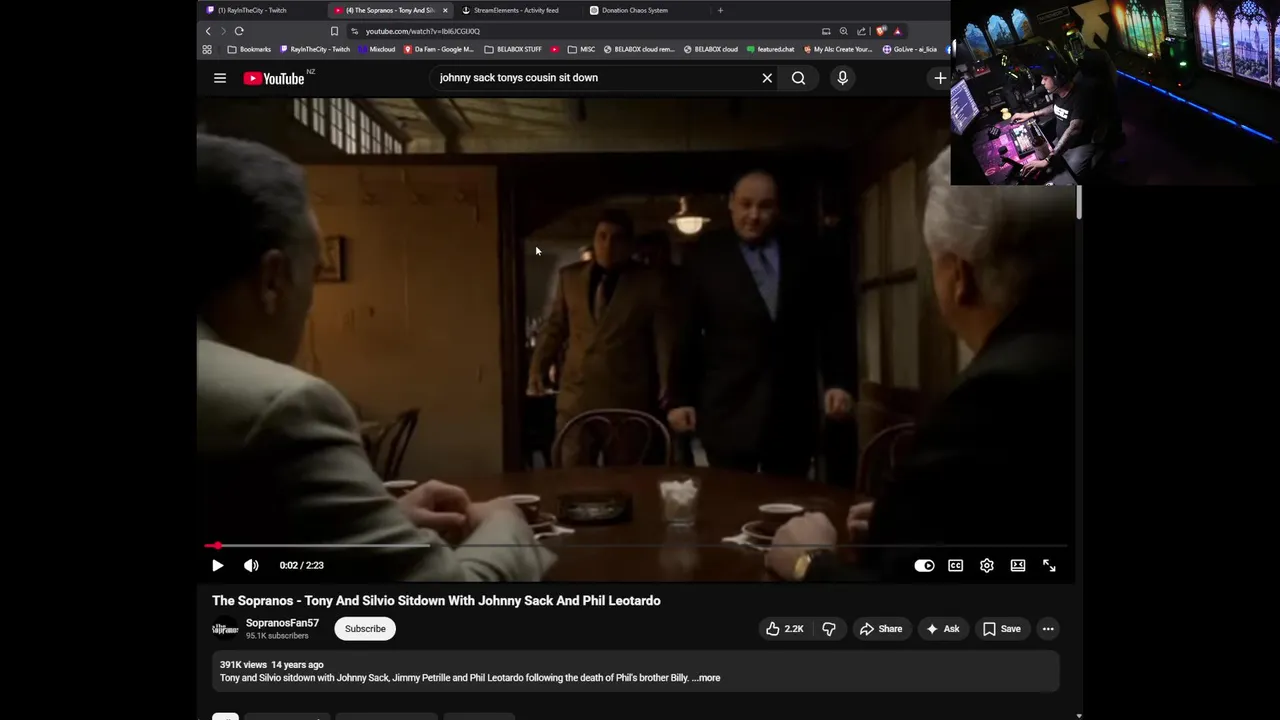Close the Sopranos YouTube tab

click(x=445, y=10)
